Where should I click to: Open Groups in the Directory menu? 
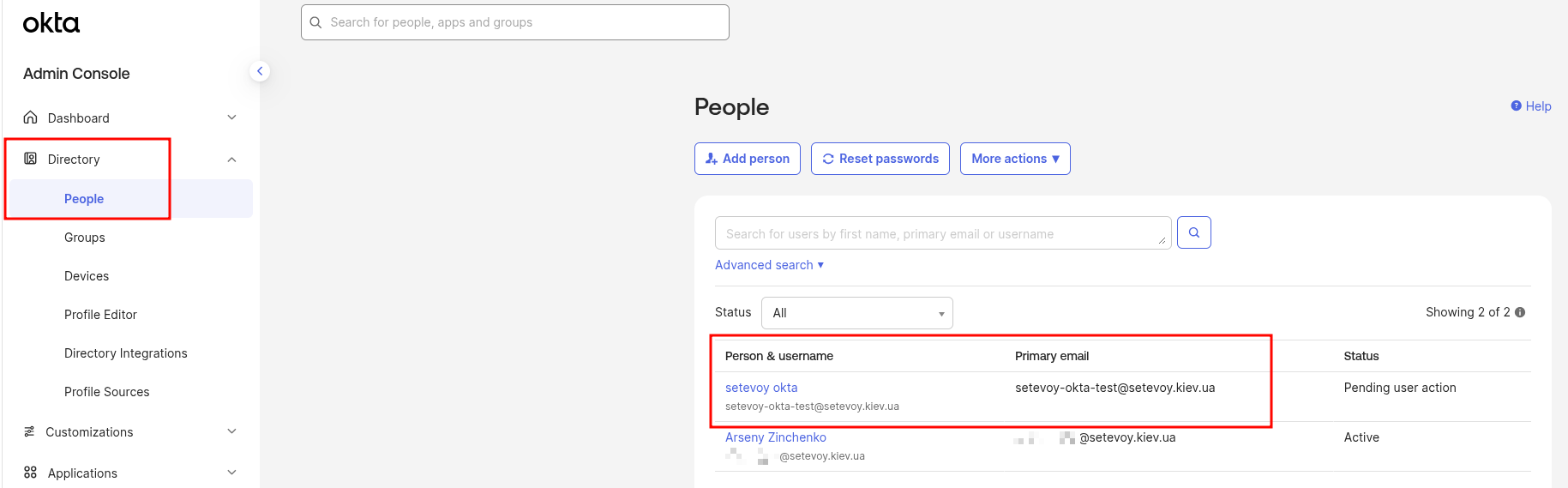pos(85,238)
